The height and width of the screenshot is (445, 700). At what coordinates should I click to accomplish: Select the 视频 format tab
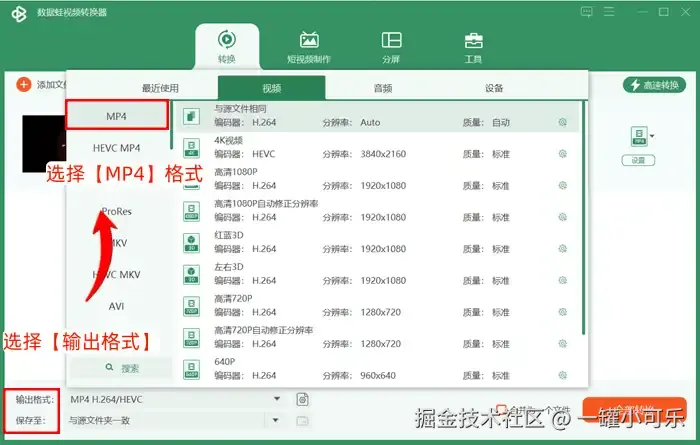[271, 88]
